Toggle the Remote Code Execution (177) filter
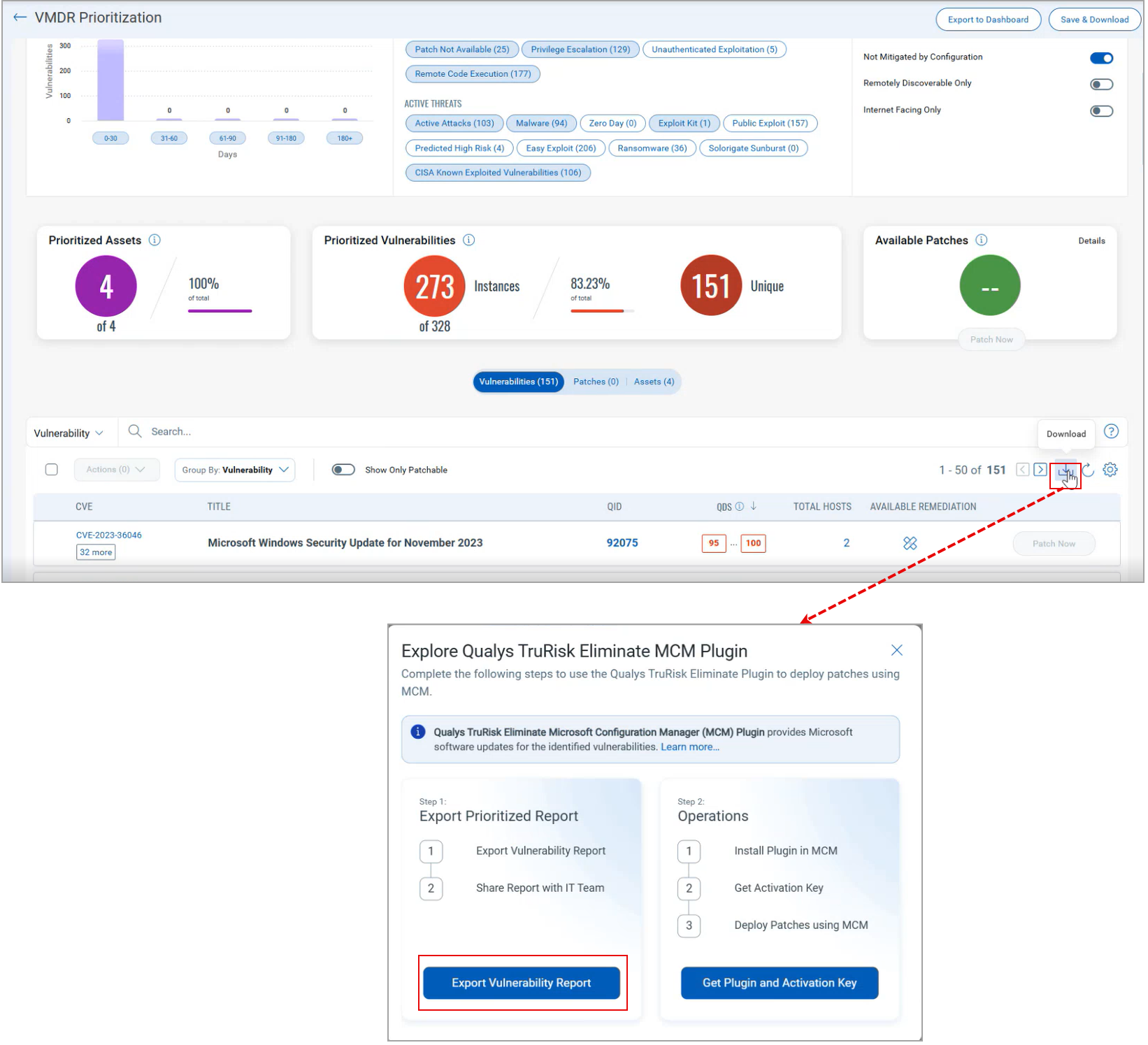This screenshot has height=1045, width=1148. pyautogui.click(x=473, y=74)
